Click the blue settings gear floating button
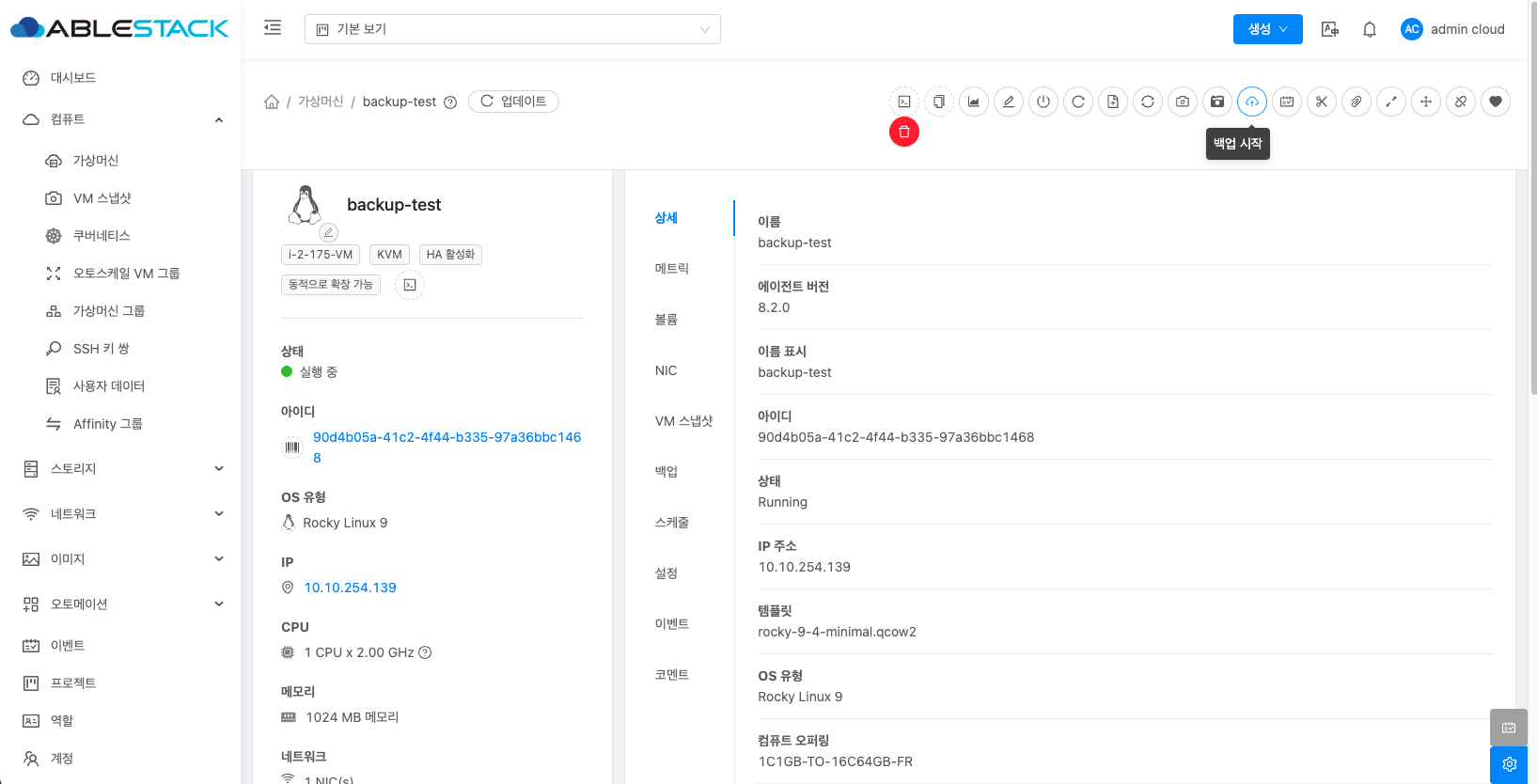 pyautogui.click(x=1508, y=764)
